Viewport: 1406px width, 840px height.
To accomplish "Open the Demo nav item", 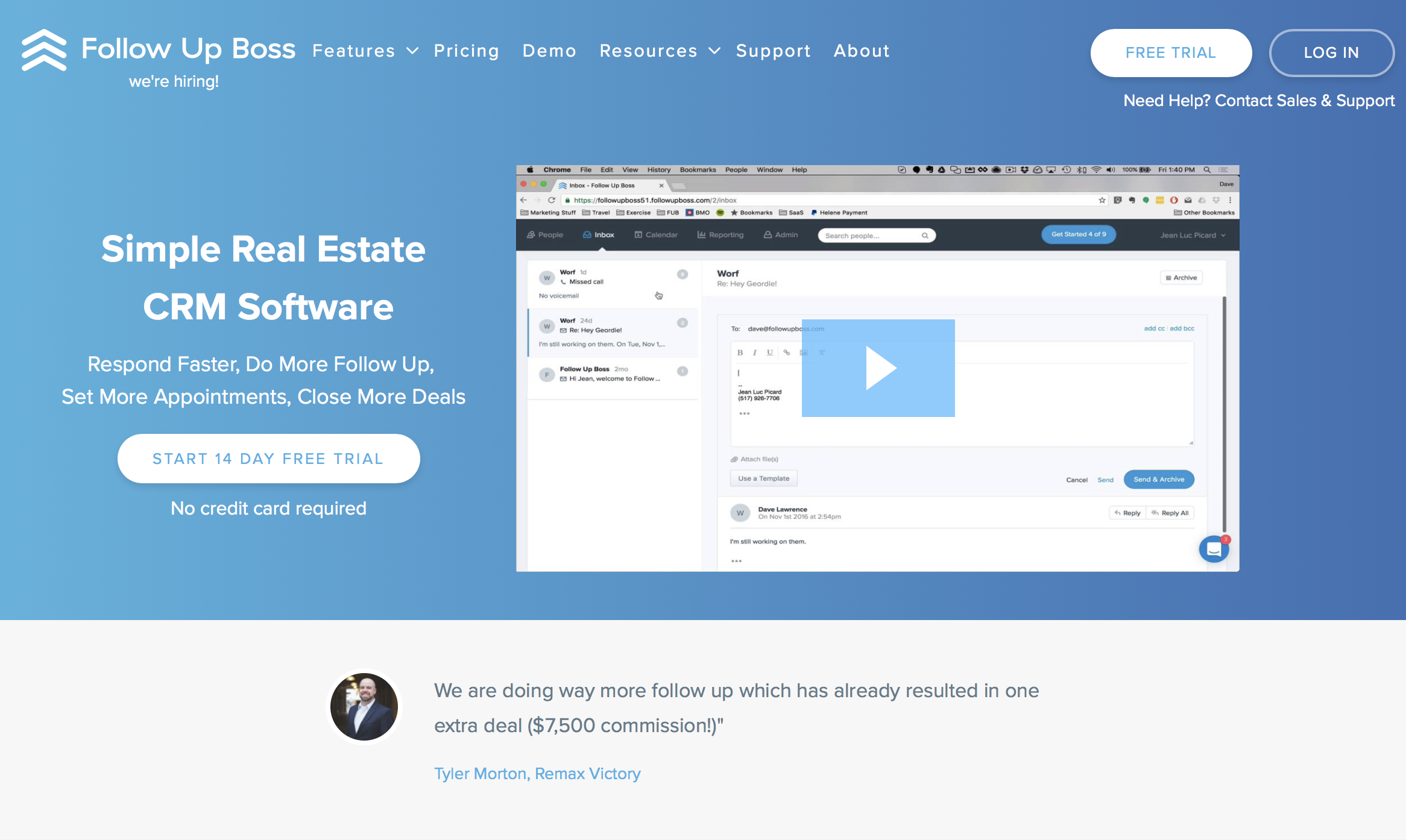I will click(x=549, y=51).
